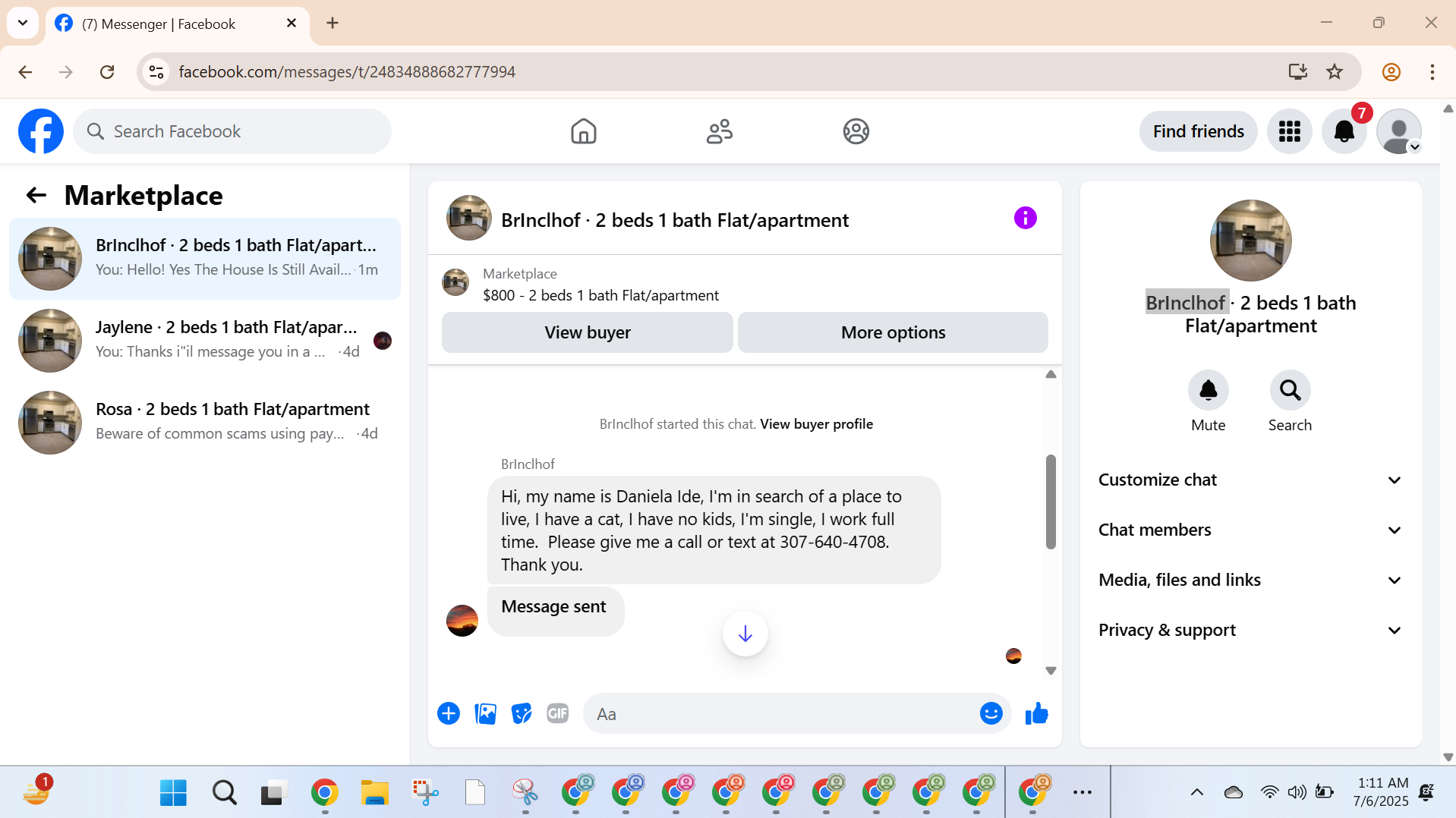The height and width of the screenshot is (818, 1456).
Task: Open Chrome profile icon in toolbar
Action: tap(1391, 71)
